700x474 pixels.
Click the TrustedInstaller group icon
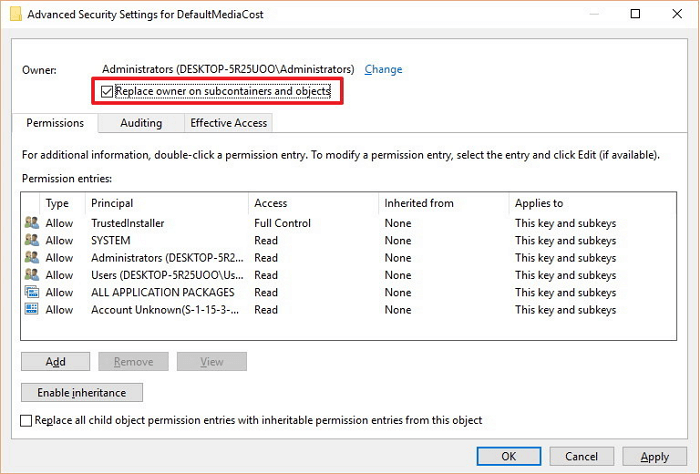coord(32,222)
